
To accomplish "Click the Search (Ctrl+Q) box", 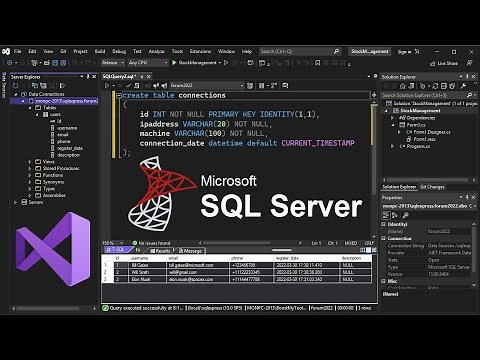I will coord(299,51).
